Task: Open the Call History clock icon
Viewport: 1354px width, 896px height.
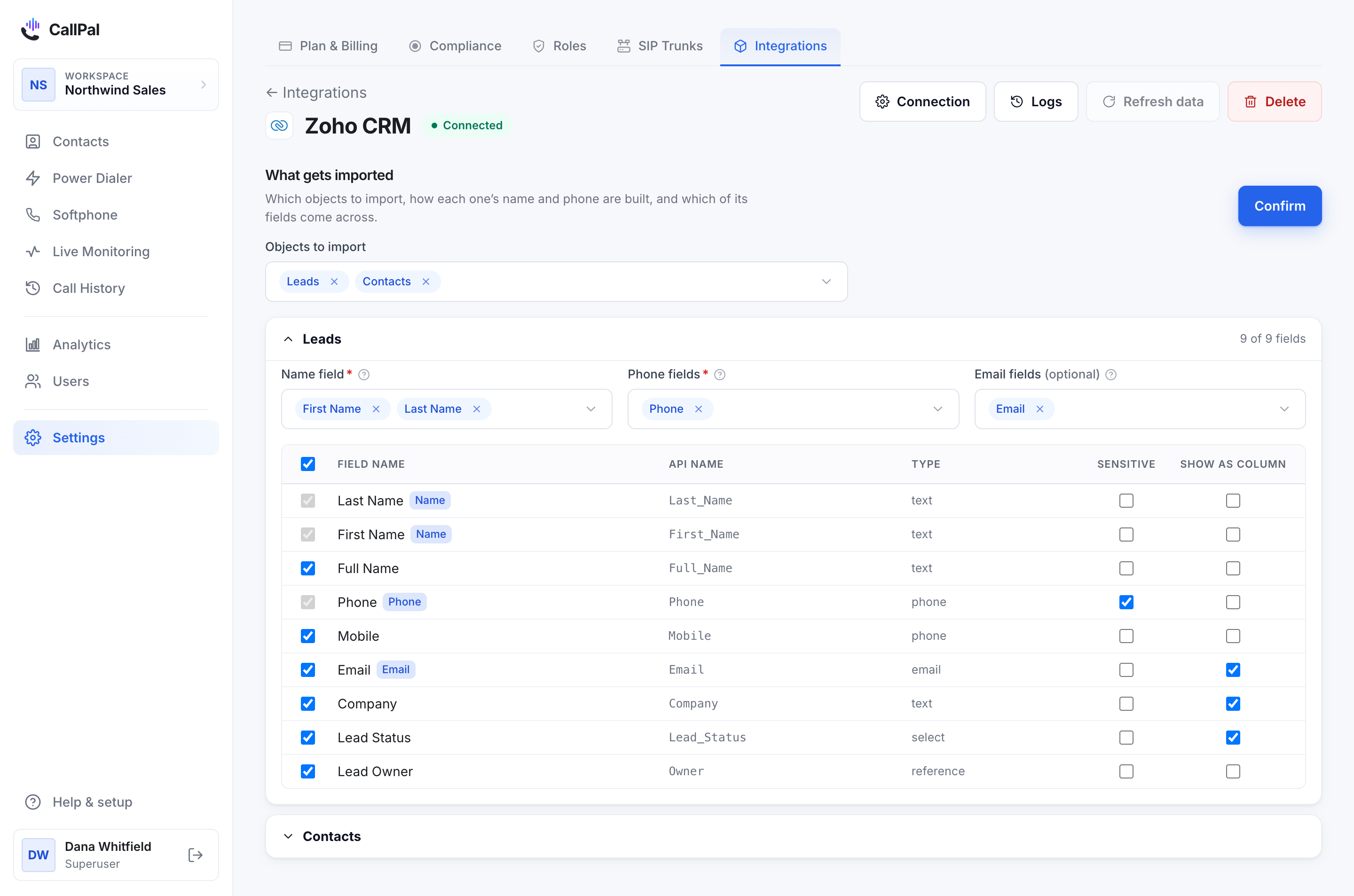Action: 33,288
